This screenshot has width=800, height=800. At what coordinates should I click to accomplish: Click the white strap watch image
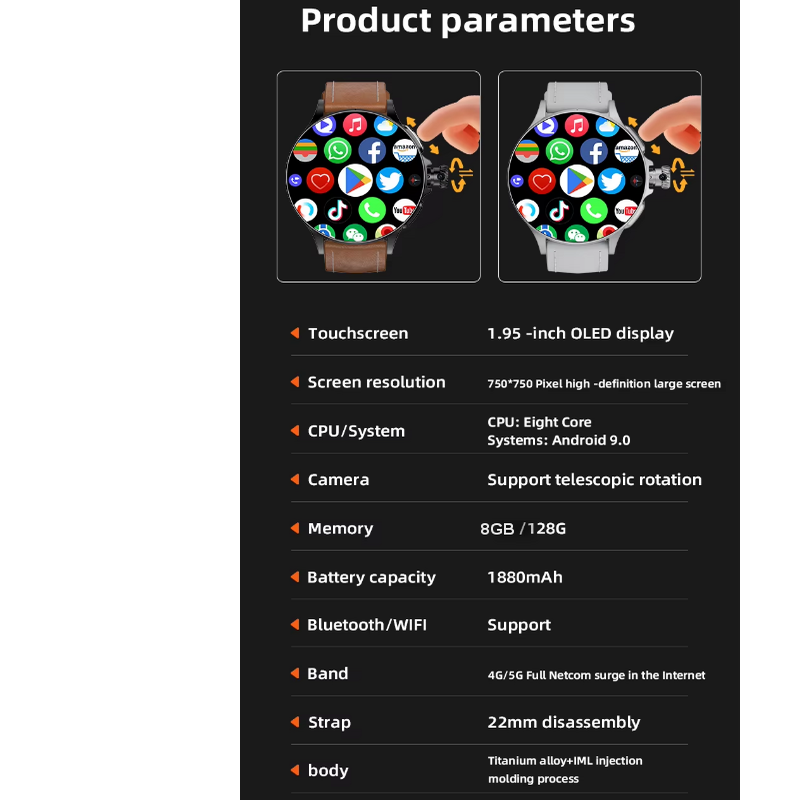coord(600,177)
